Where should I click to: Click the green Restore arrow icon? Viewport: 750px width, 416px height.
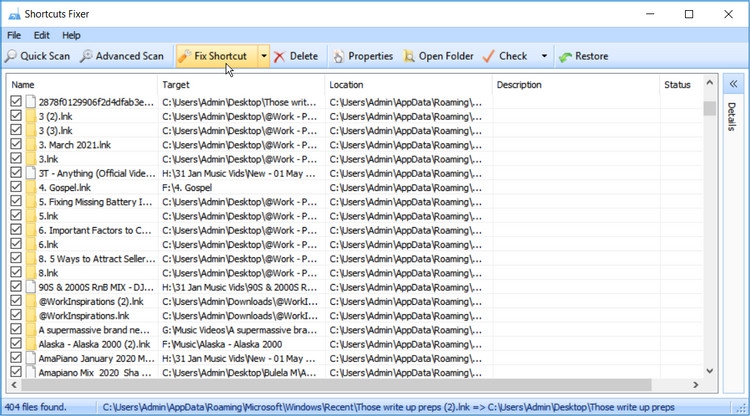click(x=565, y=57)
